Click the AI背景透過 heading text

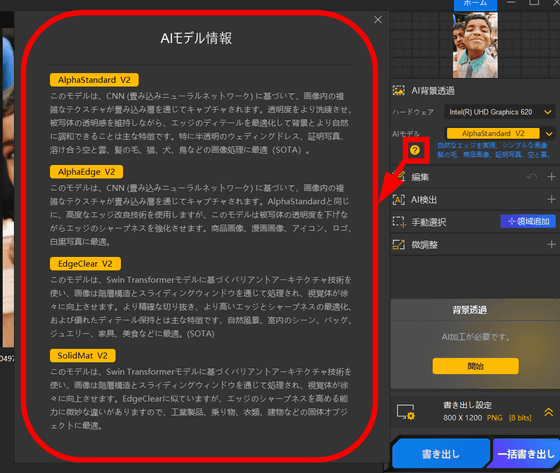click(x=433, y=91)
